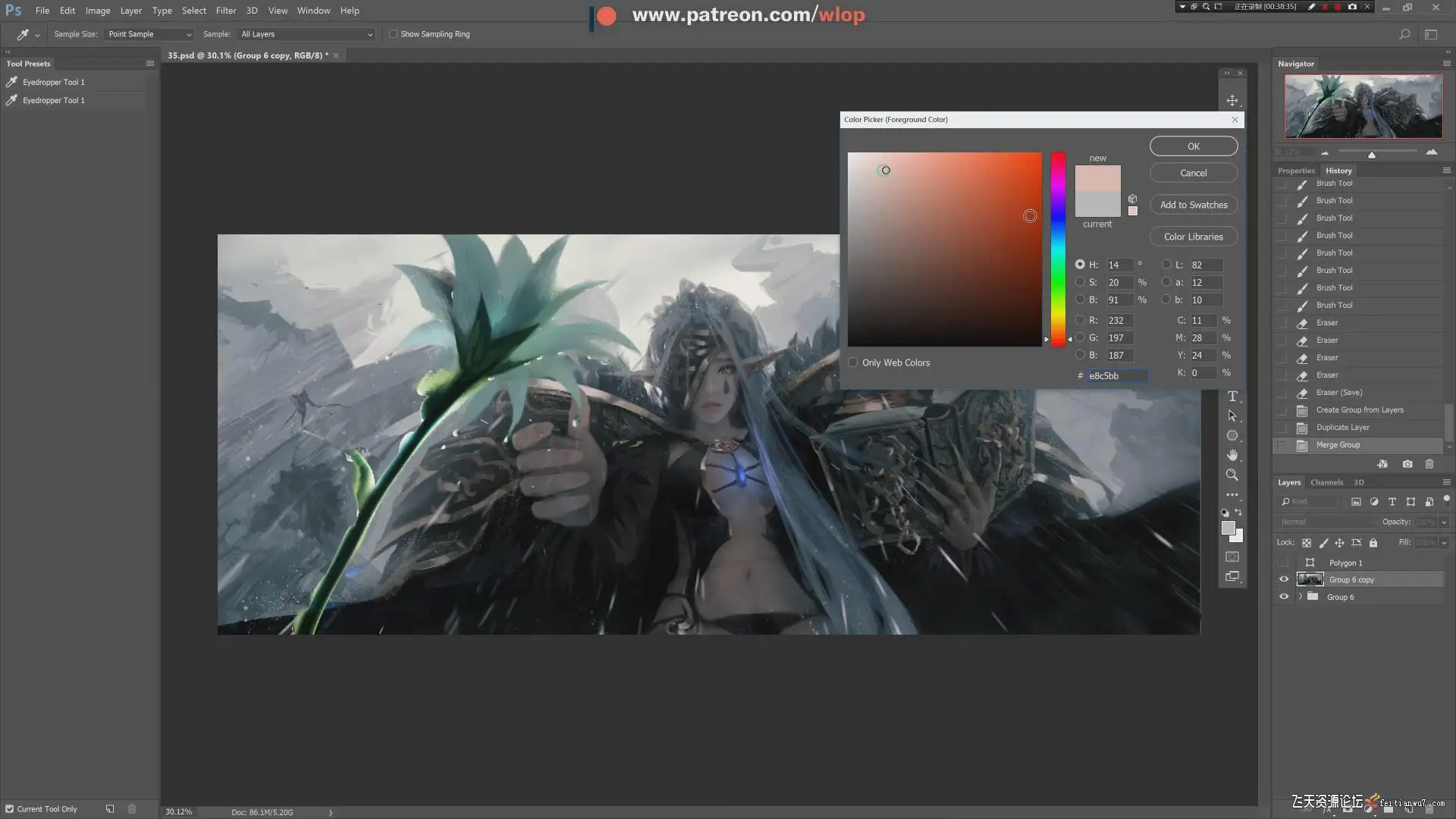Click the vertical hue slider strip
Viewport: 1456px width, 819px height.
tap(1058, 249)
